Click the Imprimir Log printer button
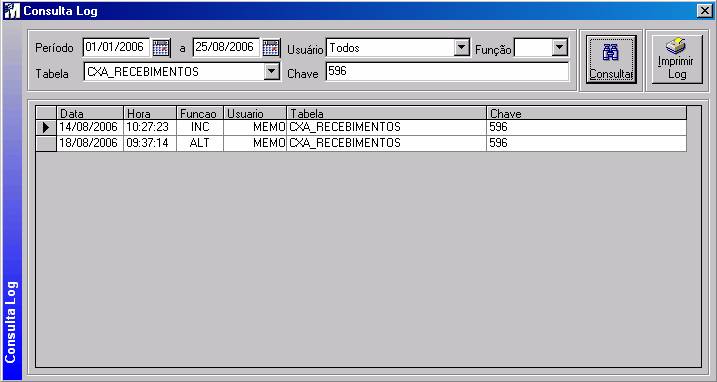 (x=677, y=59)
